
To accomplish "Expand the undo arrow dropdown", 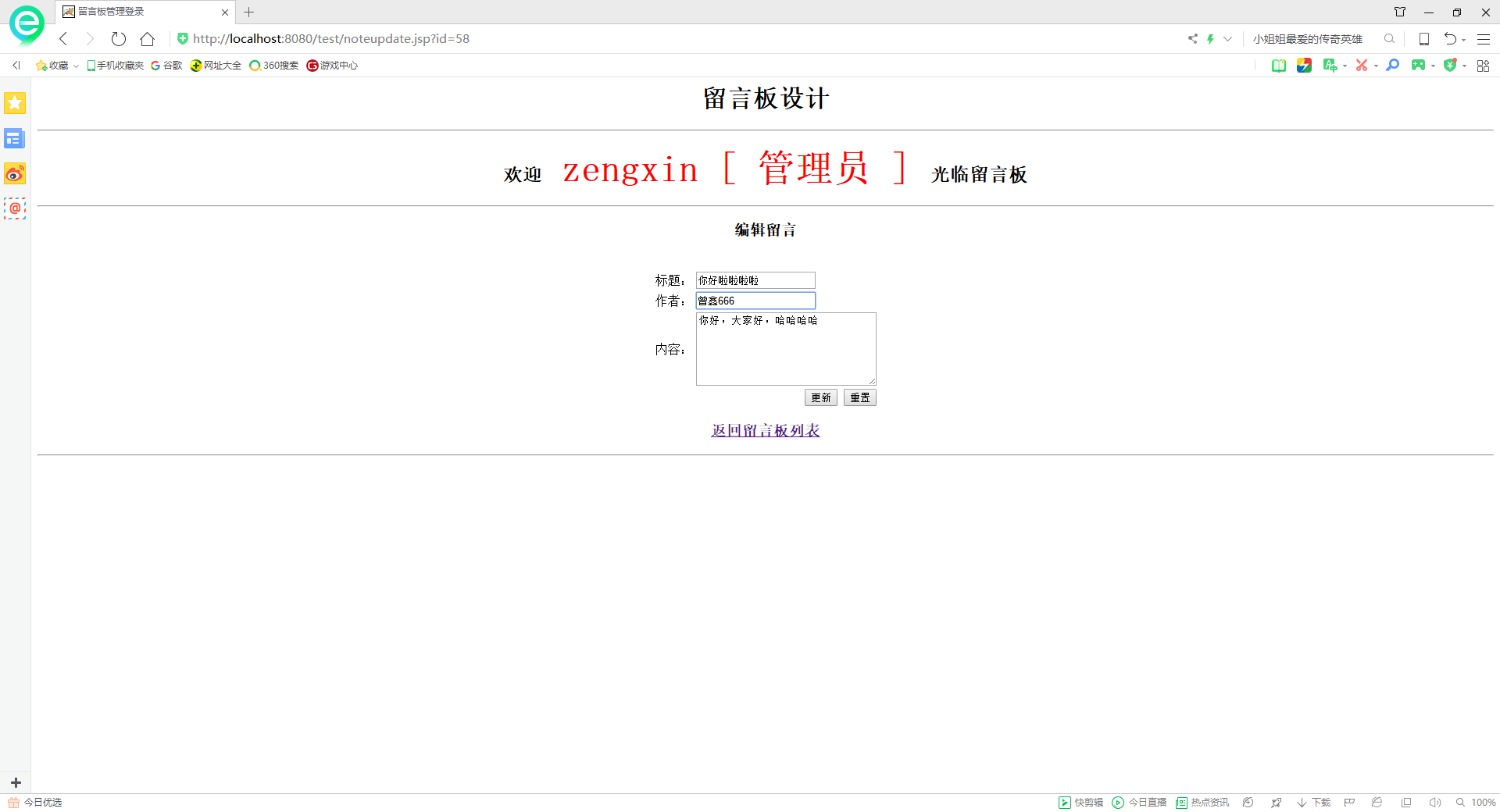I will (1463, 40).
